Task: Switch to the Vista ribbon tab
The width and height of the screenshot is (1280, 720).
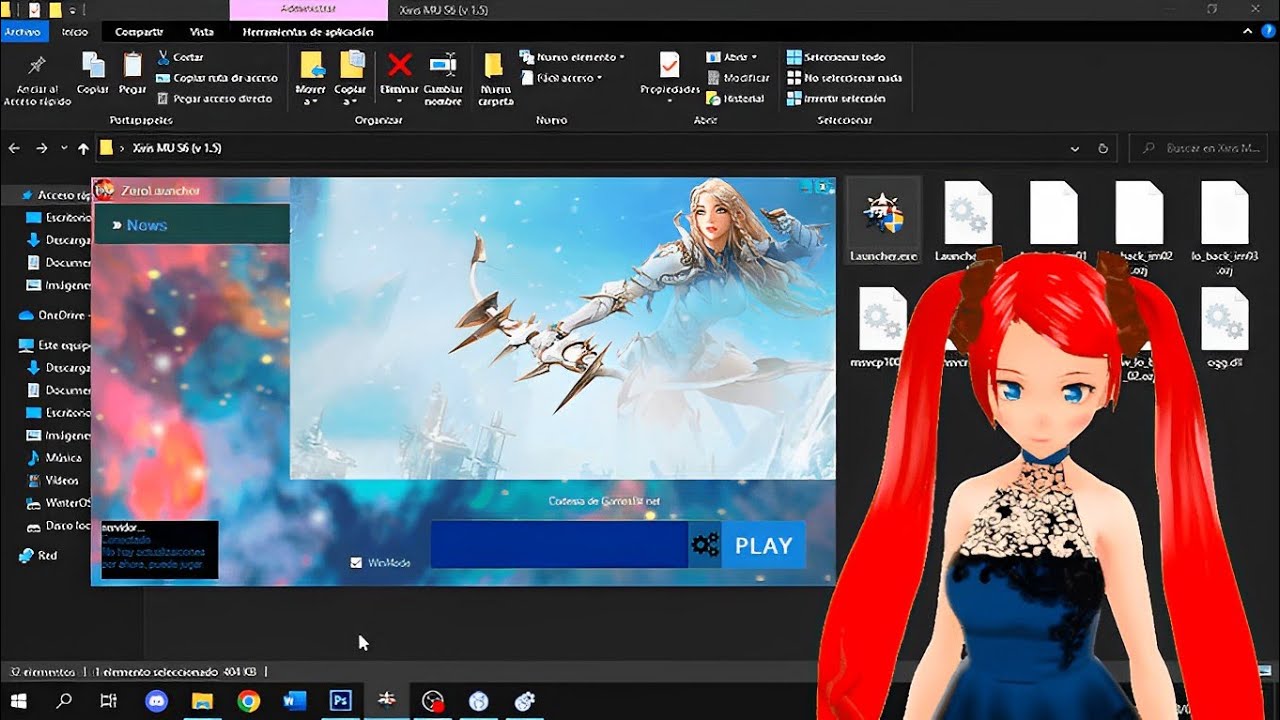Action: (x=202, y=32)
